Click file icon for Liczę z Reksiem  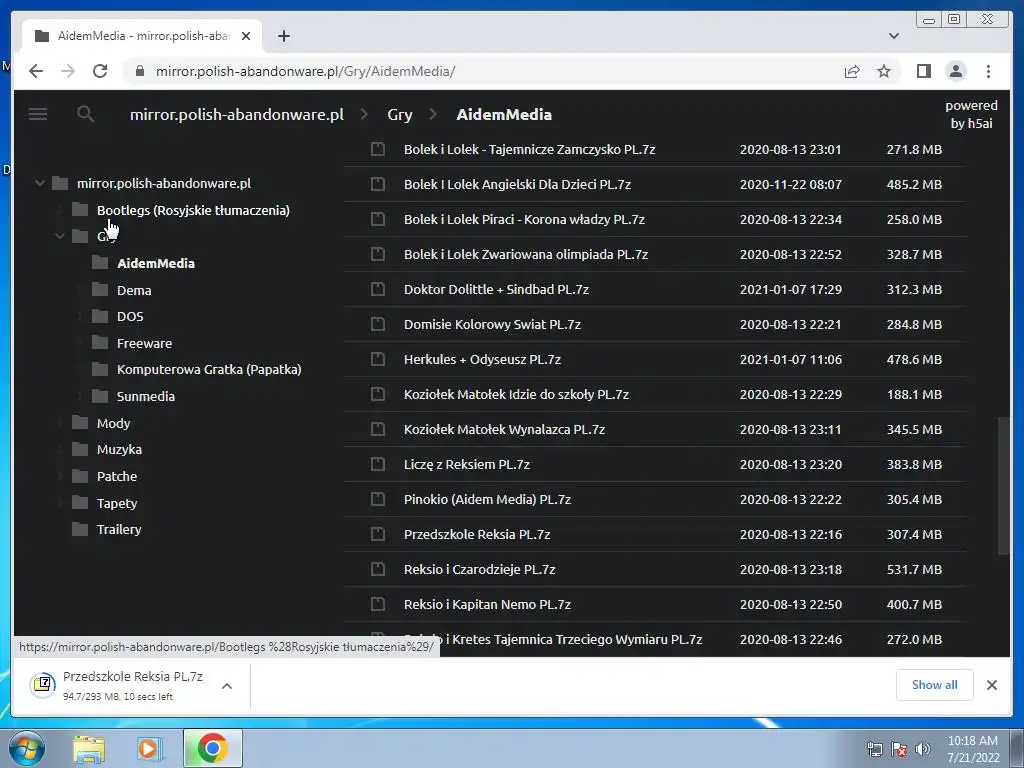[377, 464]
